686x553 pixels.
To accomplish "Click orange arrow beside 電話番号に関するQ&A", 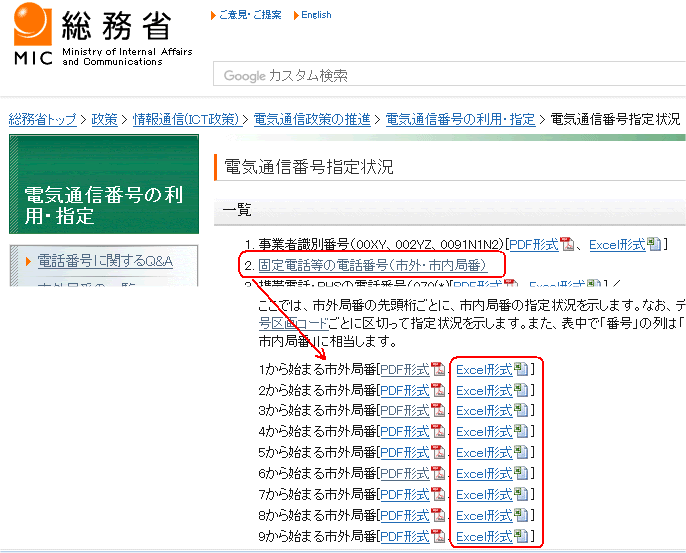I will coord(28,261).
